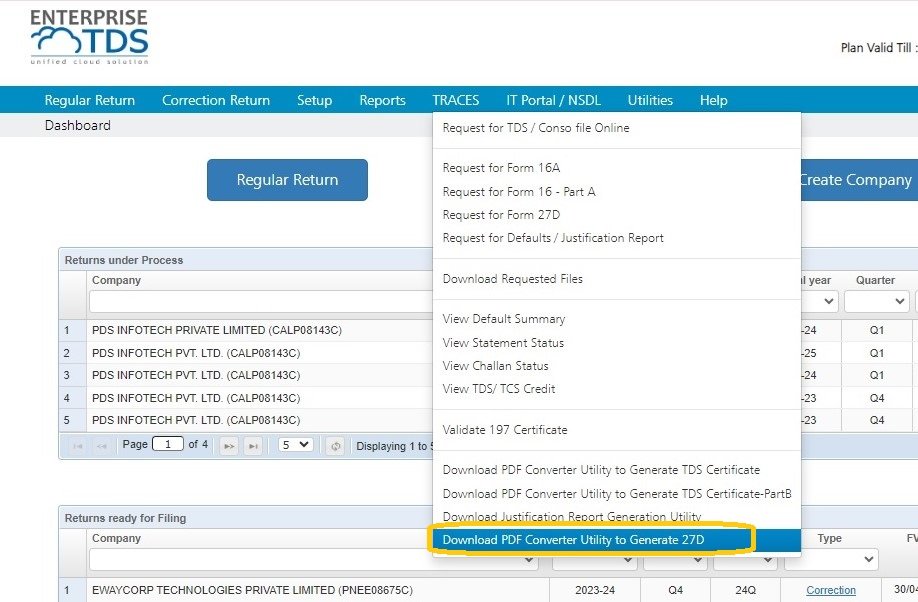Open the TRACES menu
Viewport: 918px width, 602px height.
tap(456, 100)
